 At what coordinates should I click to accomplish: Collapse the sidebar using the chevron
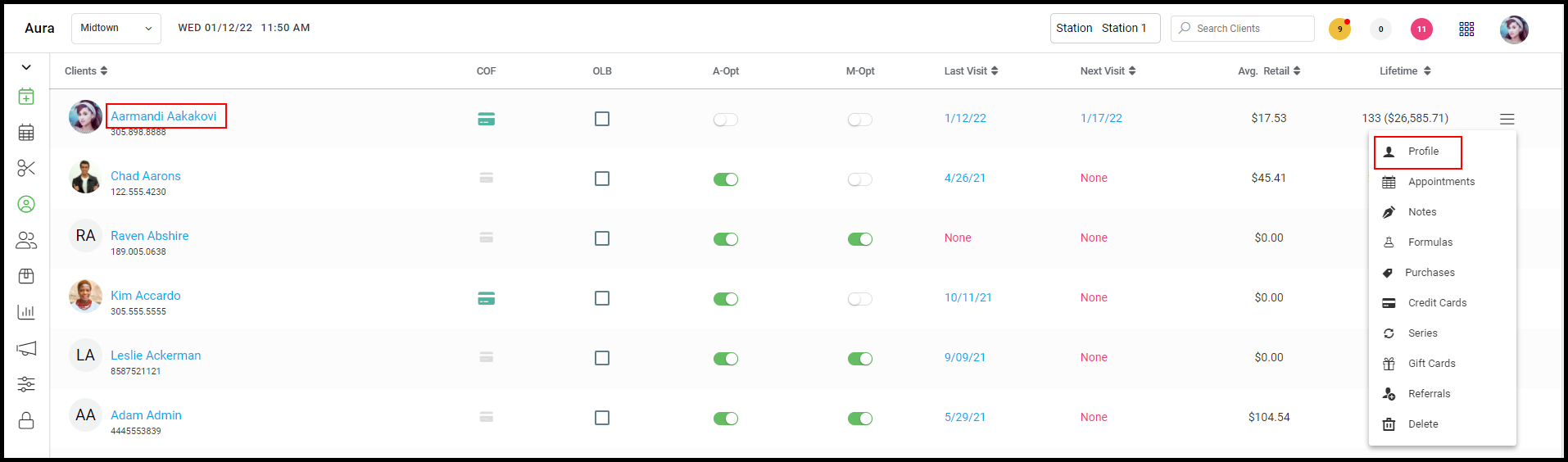click(26, 67)
